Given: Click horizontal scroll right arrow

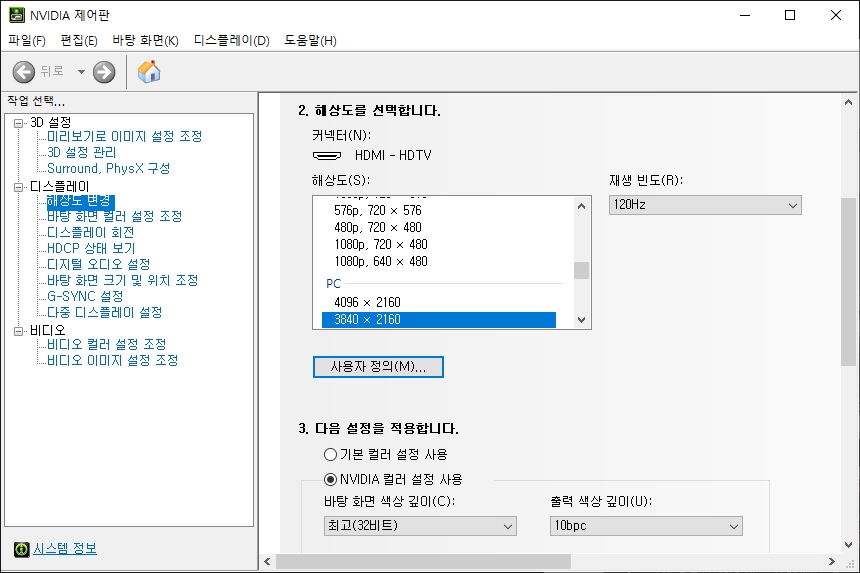Looking at the screenshot, I should coord(832,561).
